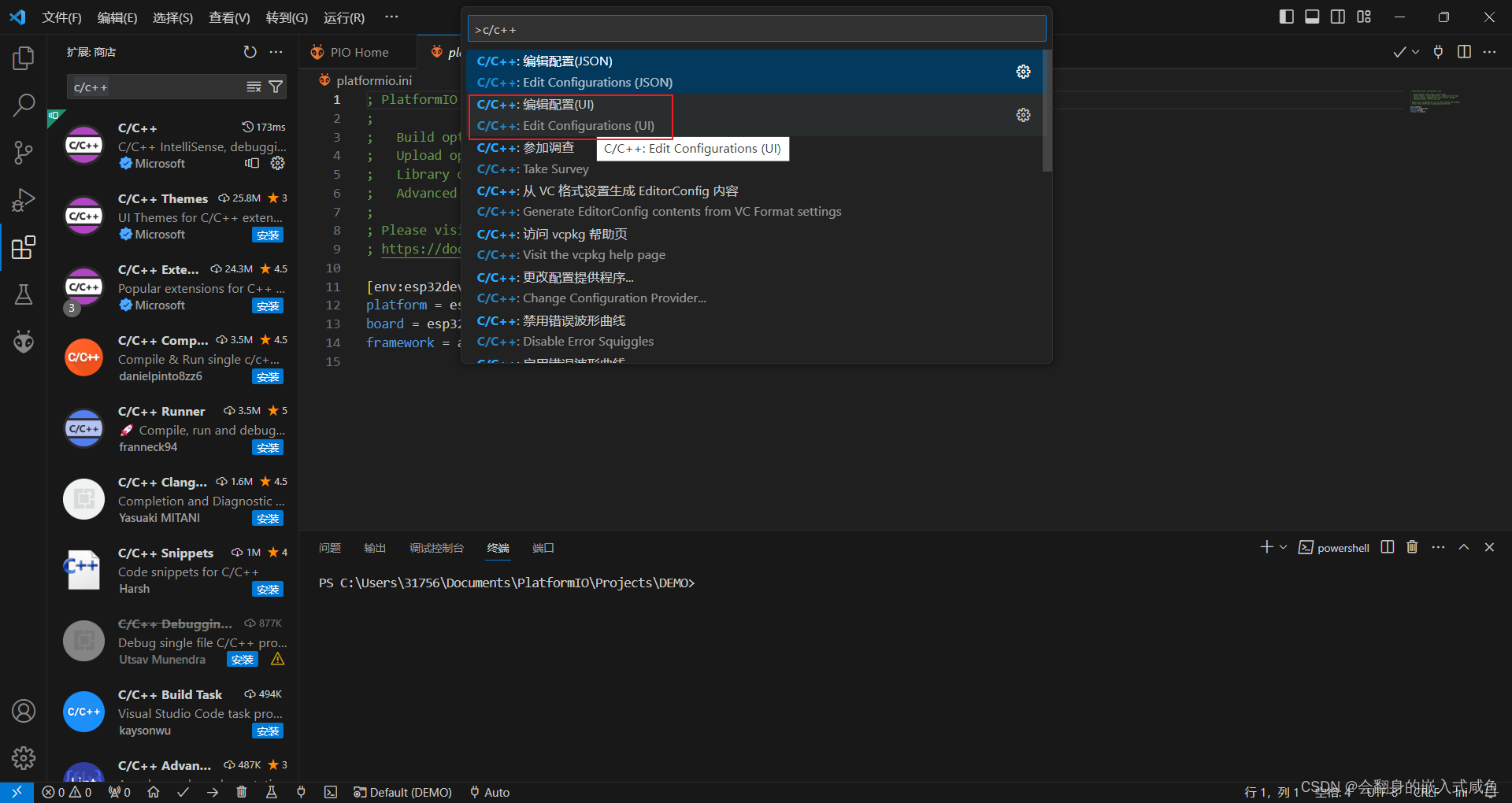
Task: Split the terminal panel
Action: (1388, 547)
